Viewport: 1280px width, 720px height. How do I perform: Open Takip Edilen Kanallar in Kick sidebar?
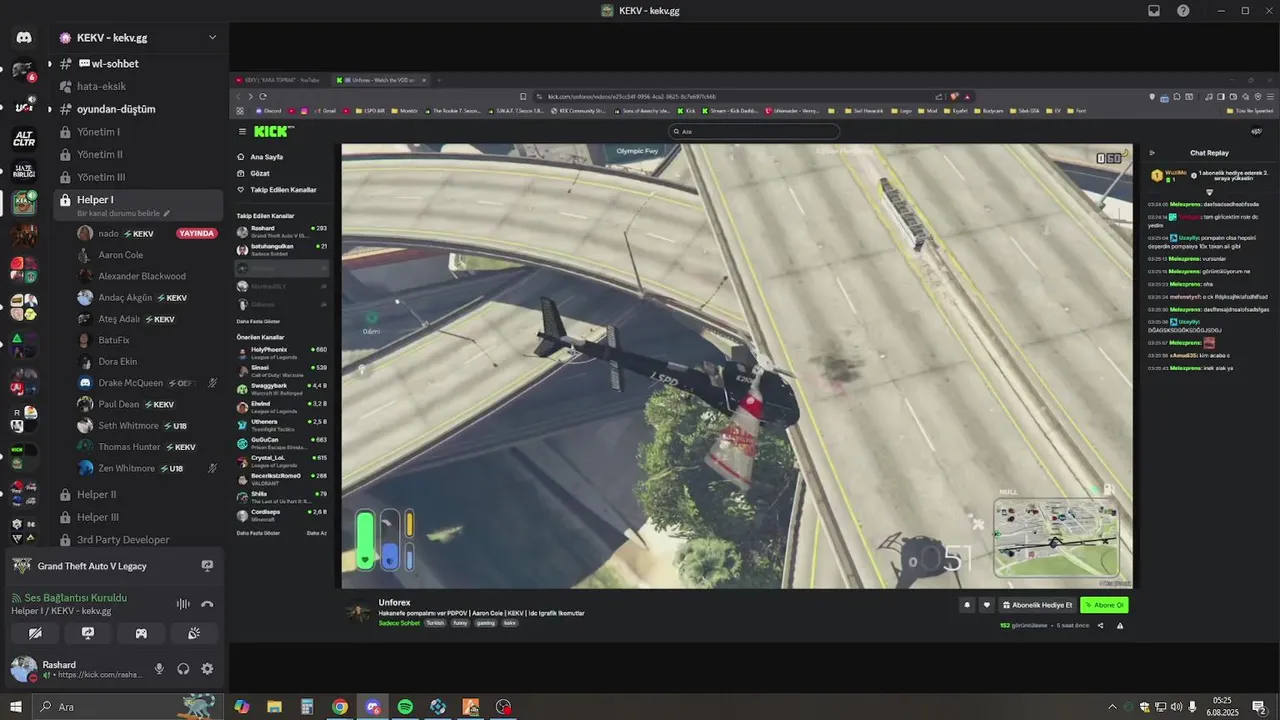click(277, 189)
